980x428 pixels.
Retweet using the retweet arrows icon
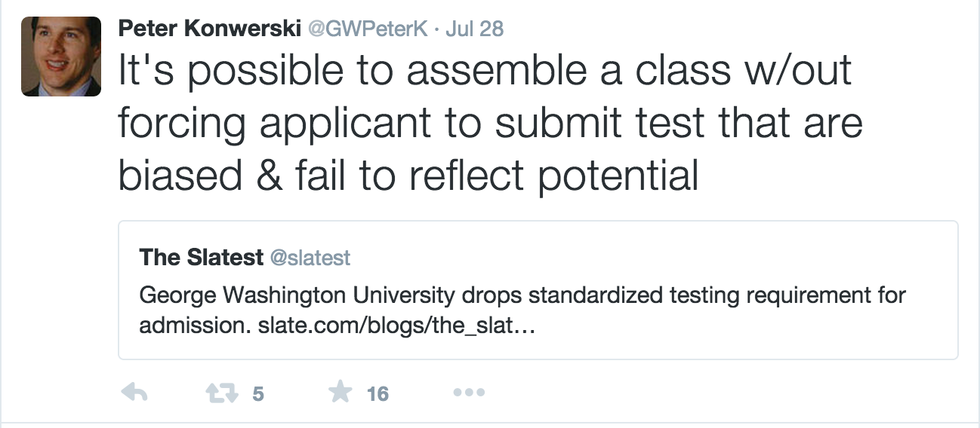[x=219, y=393]
